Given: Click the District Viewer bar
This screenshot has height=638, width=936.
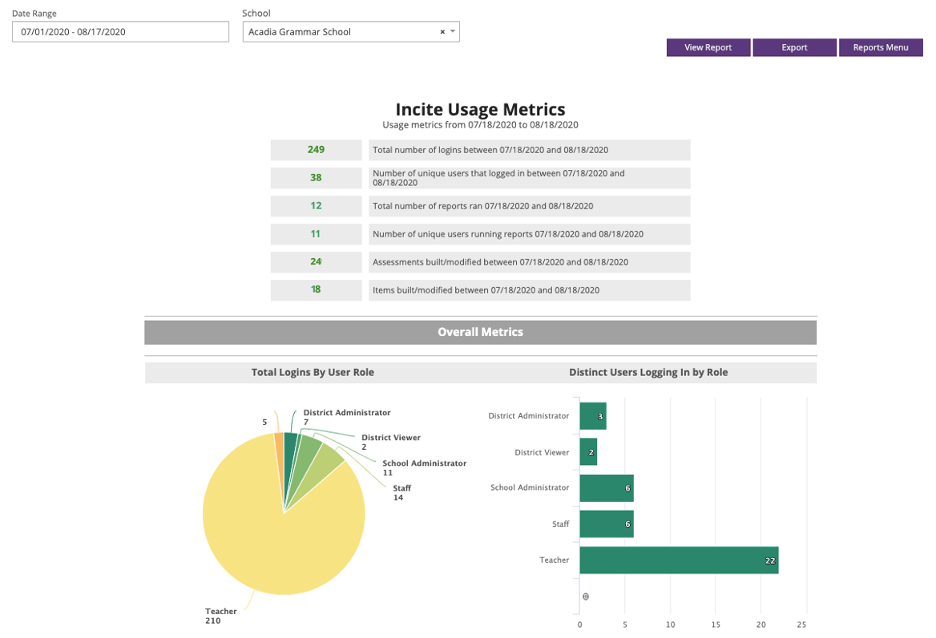Looking at the screenshot, I should tap(588, 452).
